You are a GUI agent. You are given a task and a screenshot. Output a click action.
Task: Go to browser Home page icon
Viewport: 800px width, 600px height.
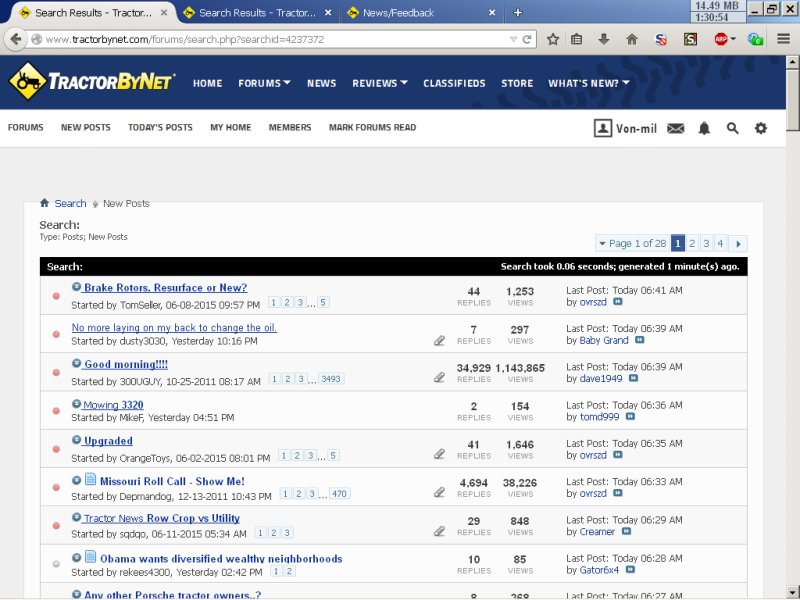point(632,39)
